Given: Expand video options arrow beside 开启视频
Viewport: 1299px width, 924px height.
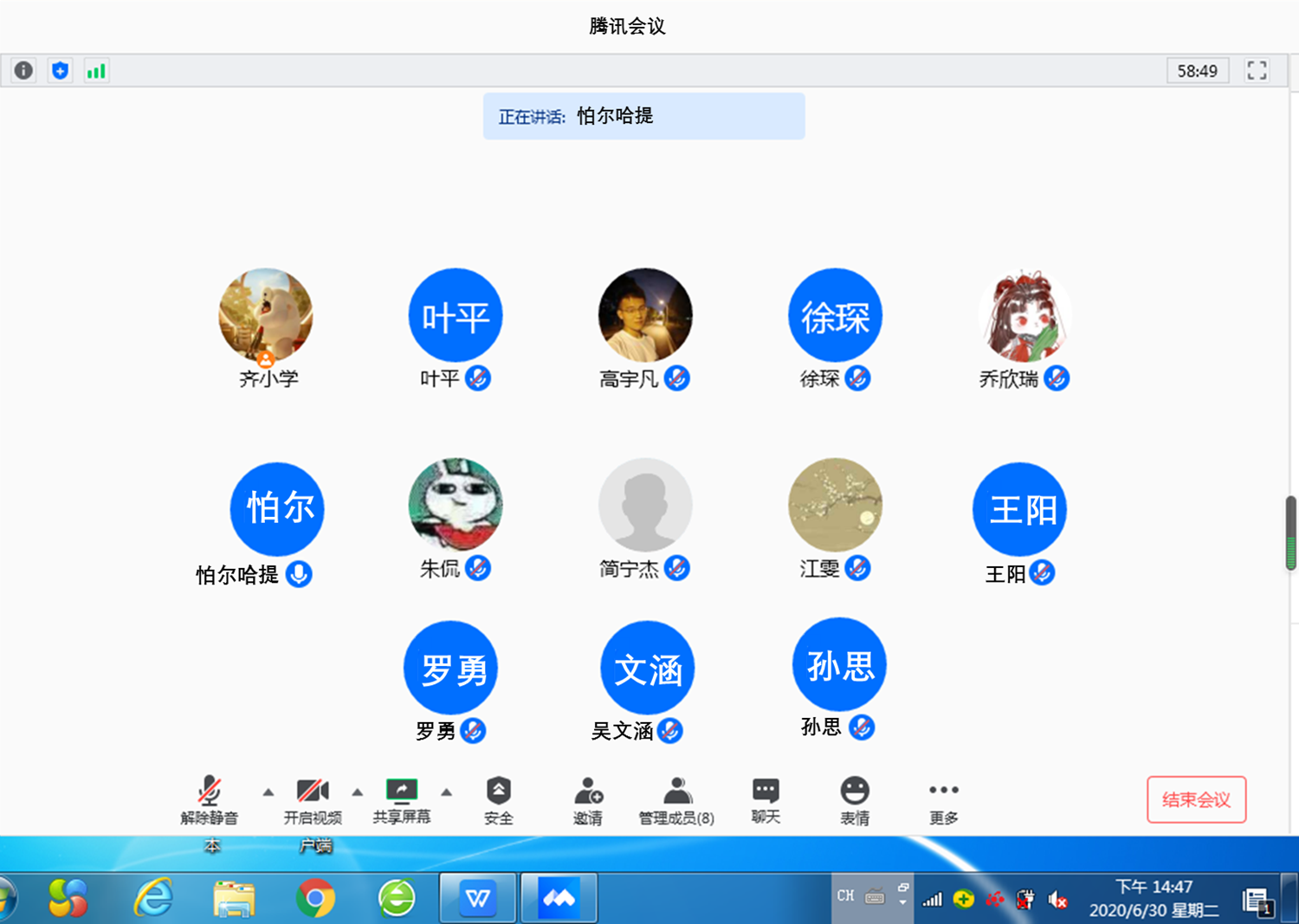Looking at the screenshot, I should (358, 792).
